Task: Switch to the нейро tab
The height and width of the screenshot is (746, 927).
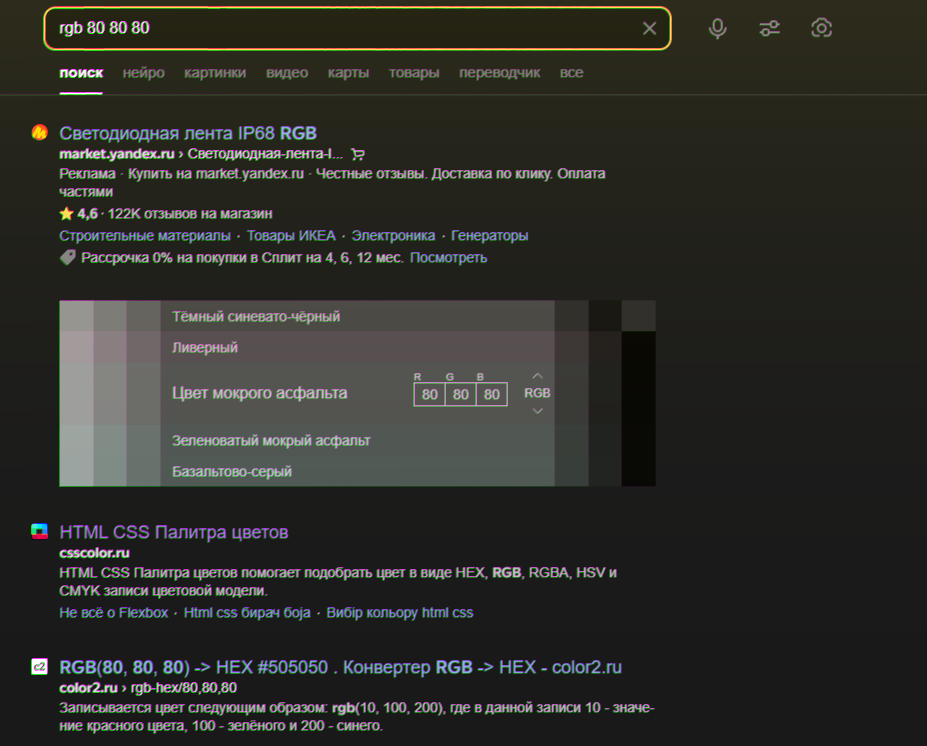Action: [x=144, y=73]
